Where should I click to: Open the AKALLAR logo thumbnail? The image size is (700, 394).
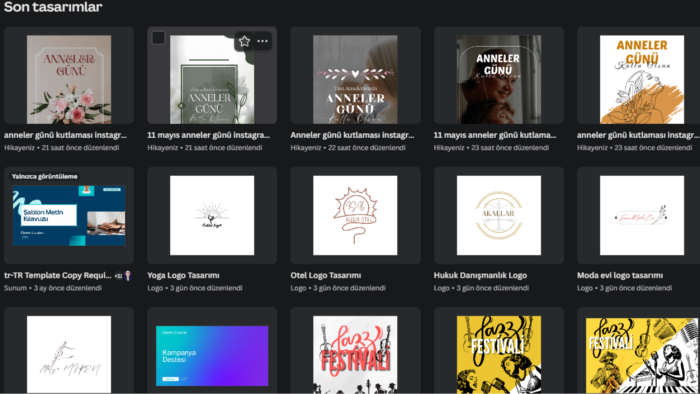(499, 216)
